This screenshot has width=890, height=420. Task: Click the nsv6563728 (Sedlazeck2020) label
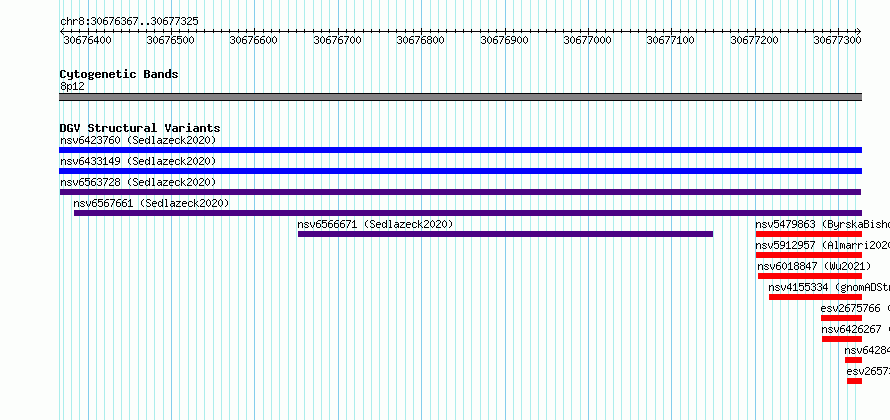(138, 182)
